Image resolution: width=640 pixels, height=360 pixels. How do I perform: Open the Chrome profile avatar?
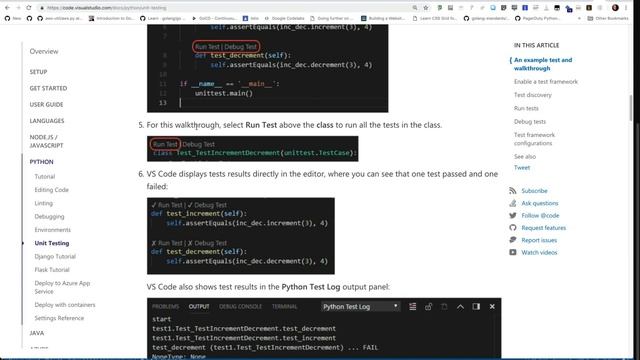point(615,8)
